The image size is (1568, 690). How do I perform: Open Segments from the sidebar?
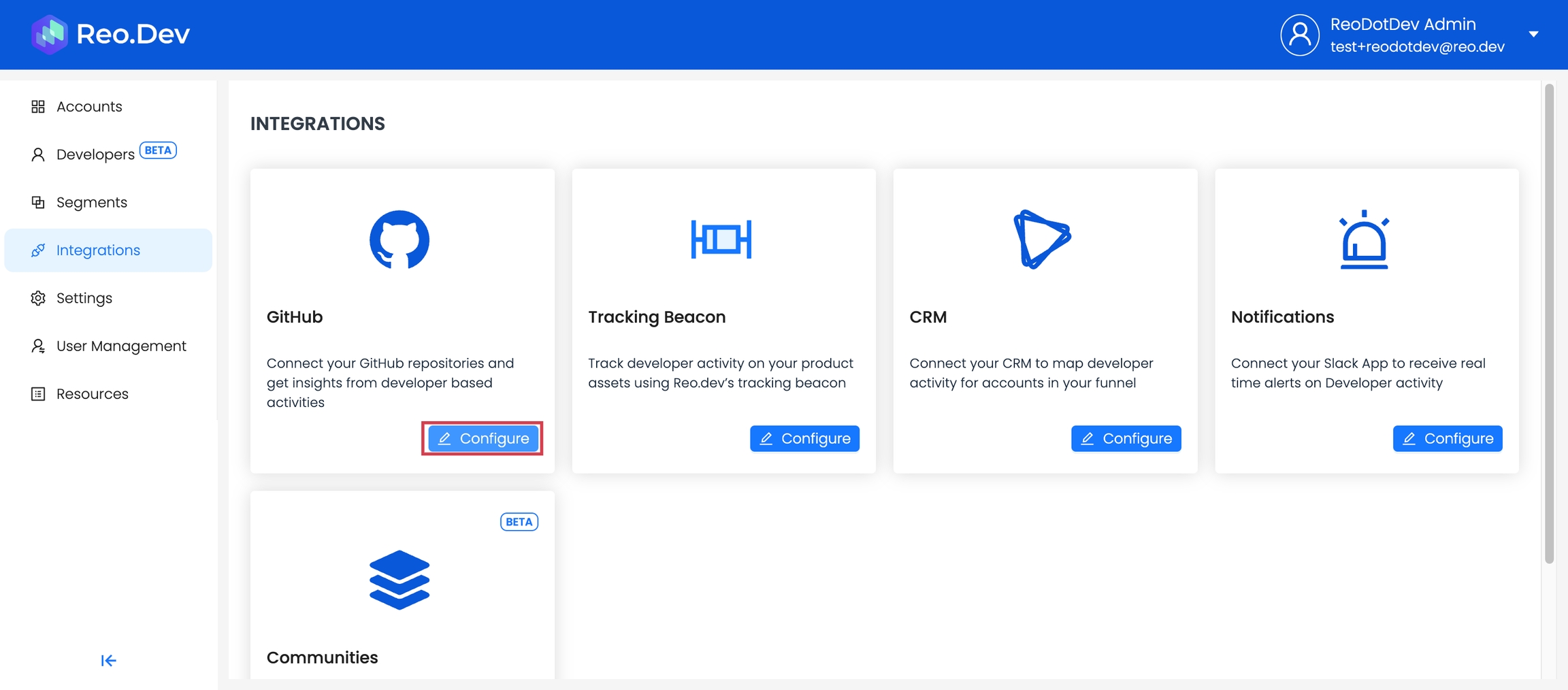tap(92, 203)
